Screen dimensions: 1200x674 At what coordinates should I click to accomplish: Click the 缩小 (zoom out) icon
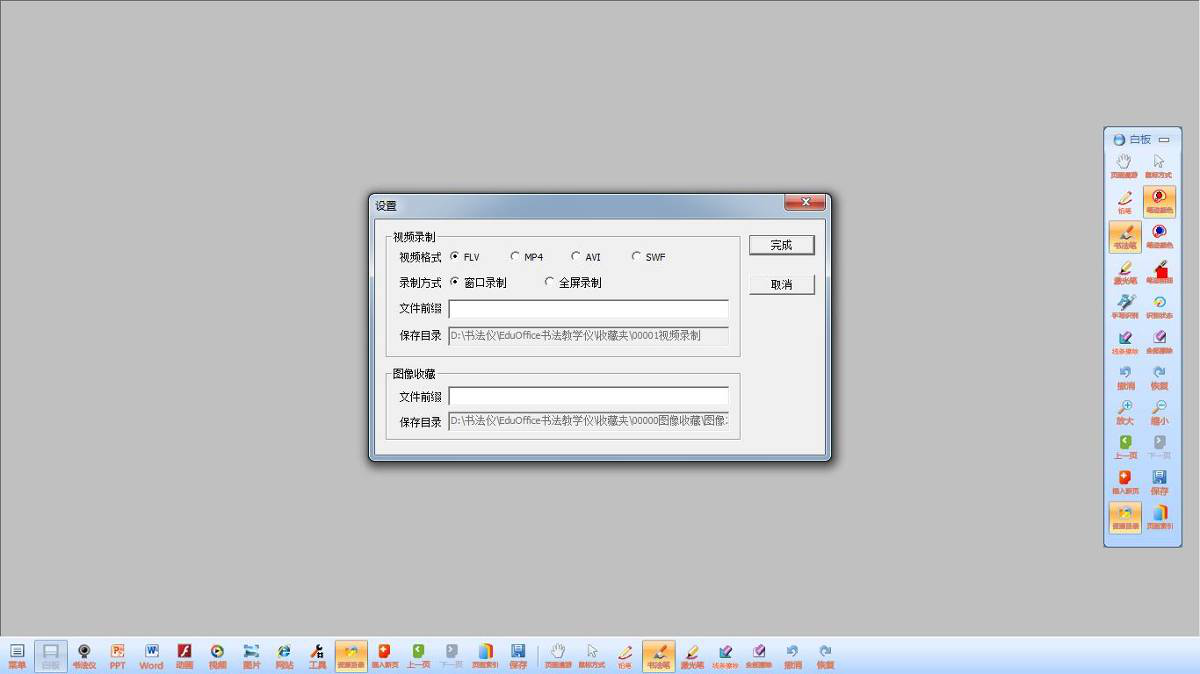1159,412
